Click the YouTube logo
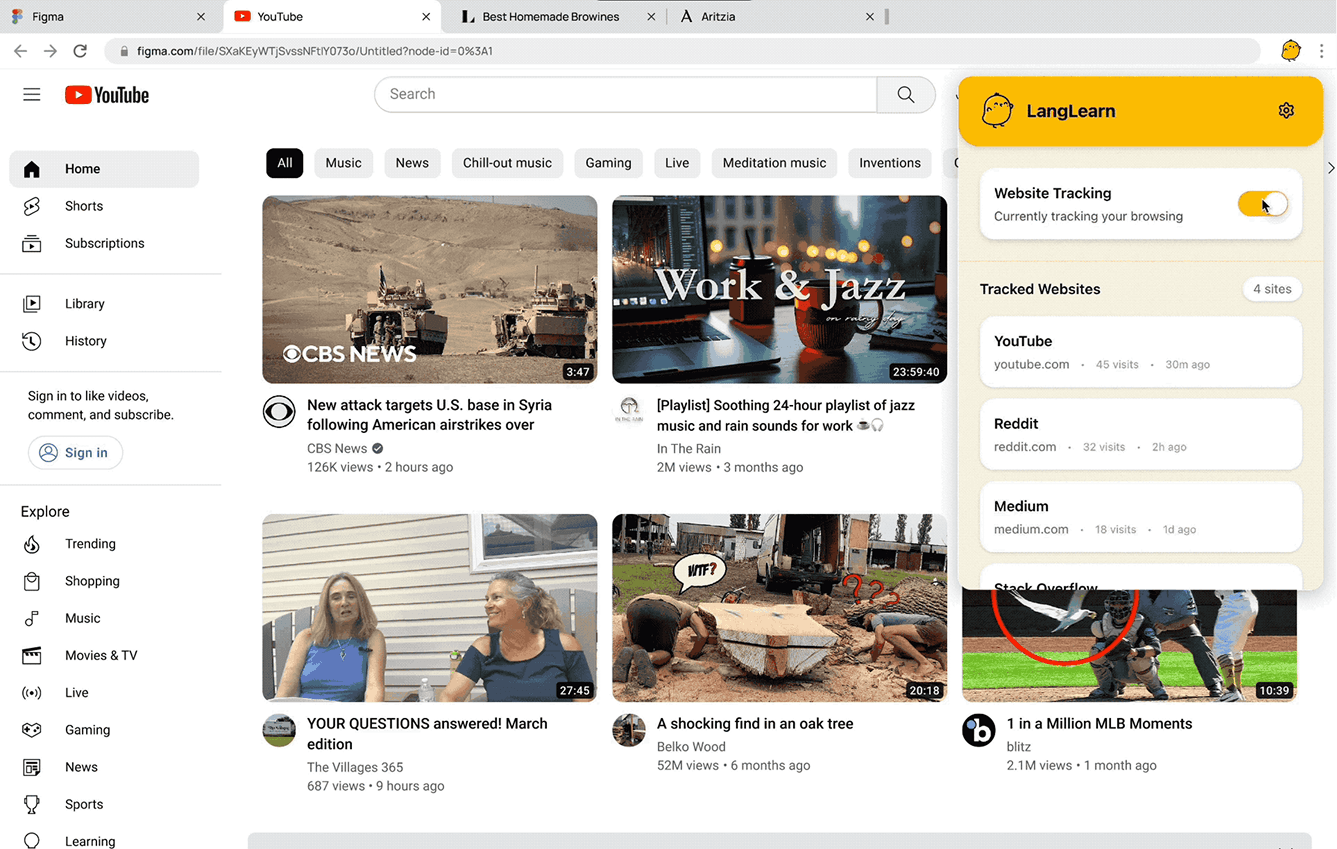Viewport: 1337px width, 849px height. (107, 95)
